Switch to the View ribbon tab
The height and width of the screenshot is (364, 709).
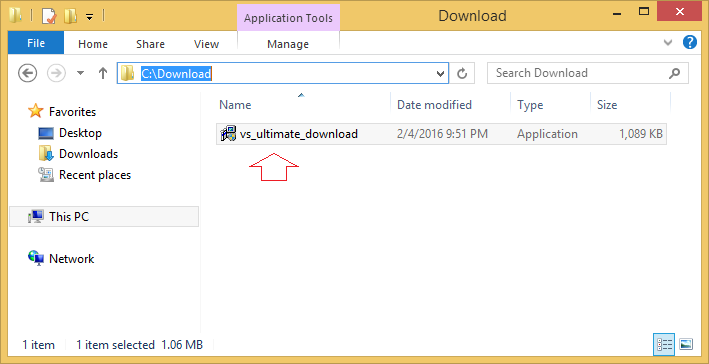click(206, 44)
